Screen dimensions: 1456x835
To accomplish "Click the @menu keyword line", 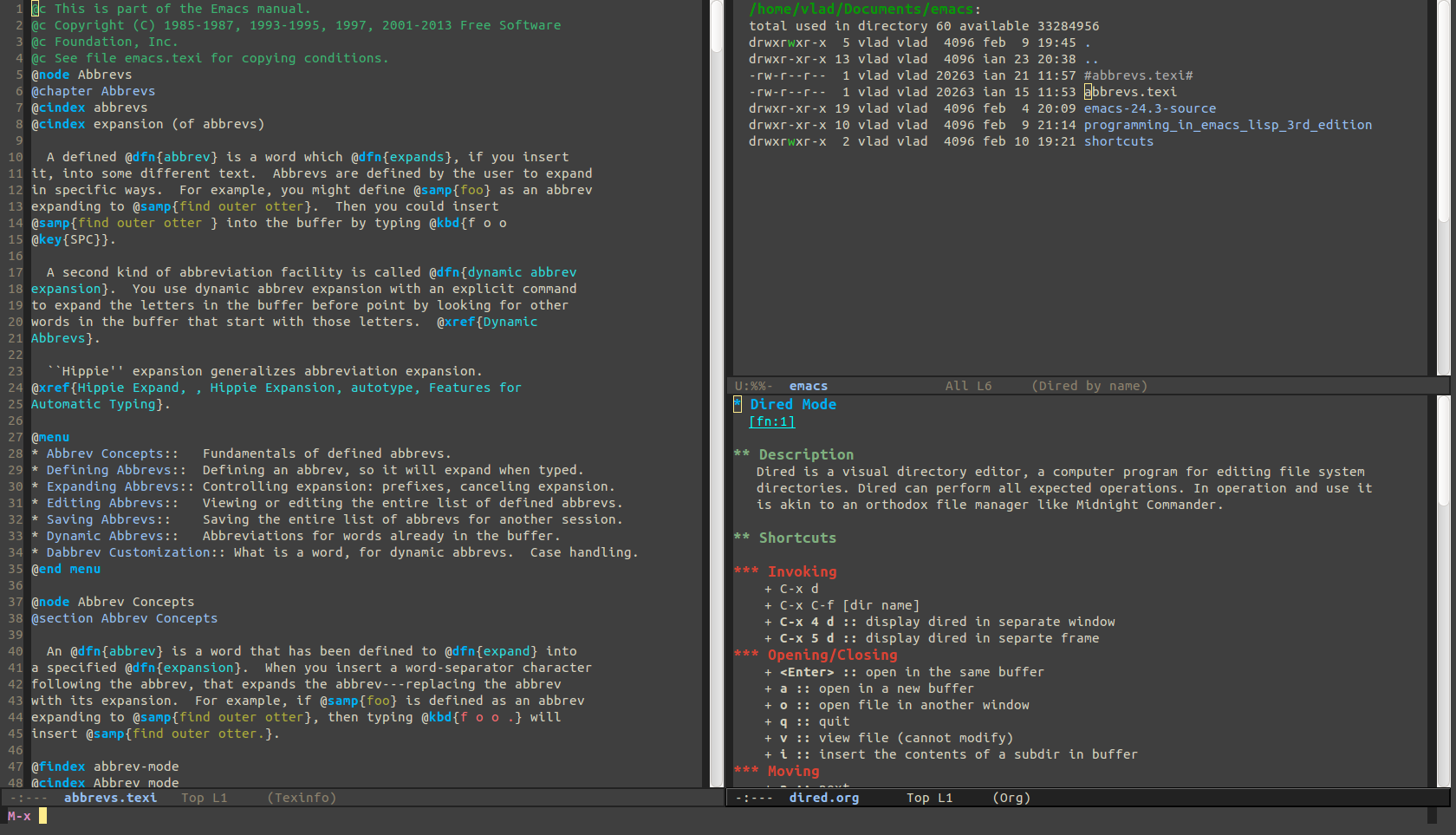I will click(x=50, y=437).
